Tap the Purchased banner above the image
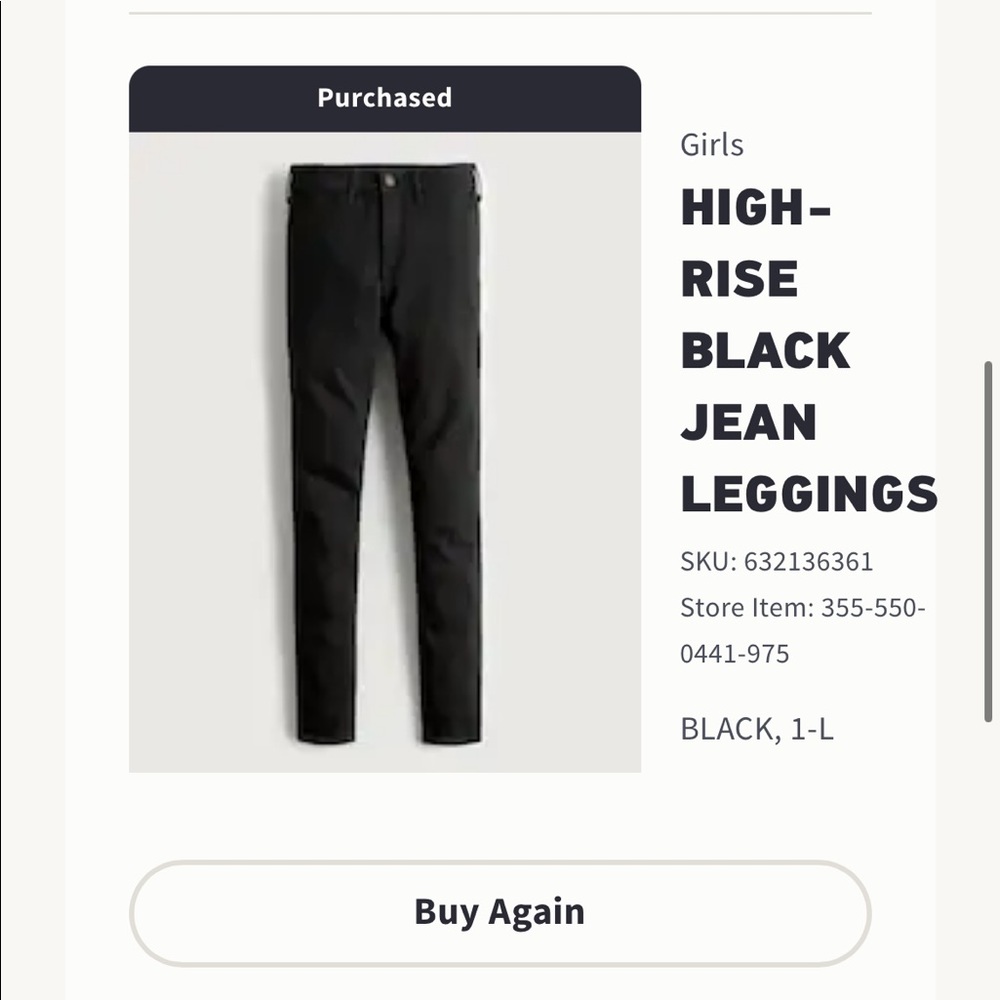The width and height of the screenshot is (1000, 1000). click(x=383, y=97)
